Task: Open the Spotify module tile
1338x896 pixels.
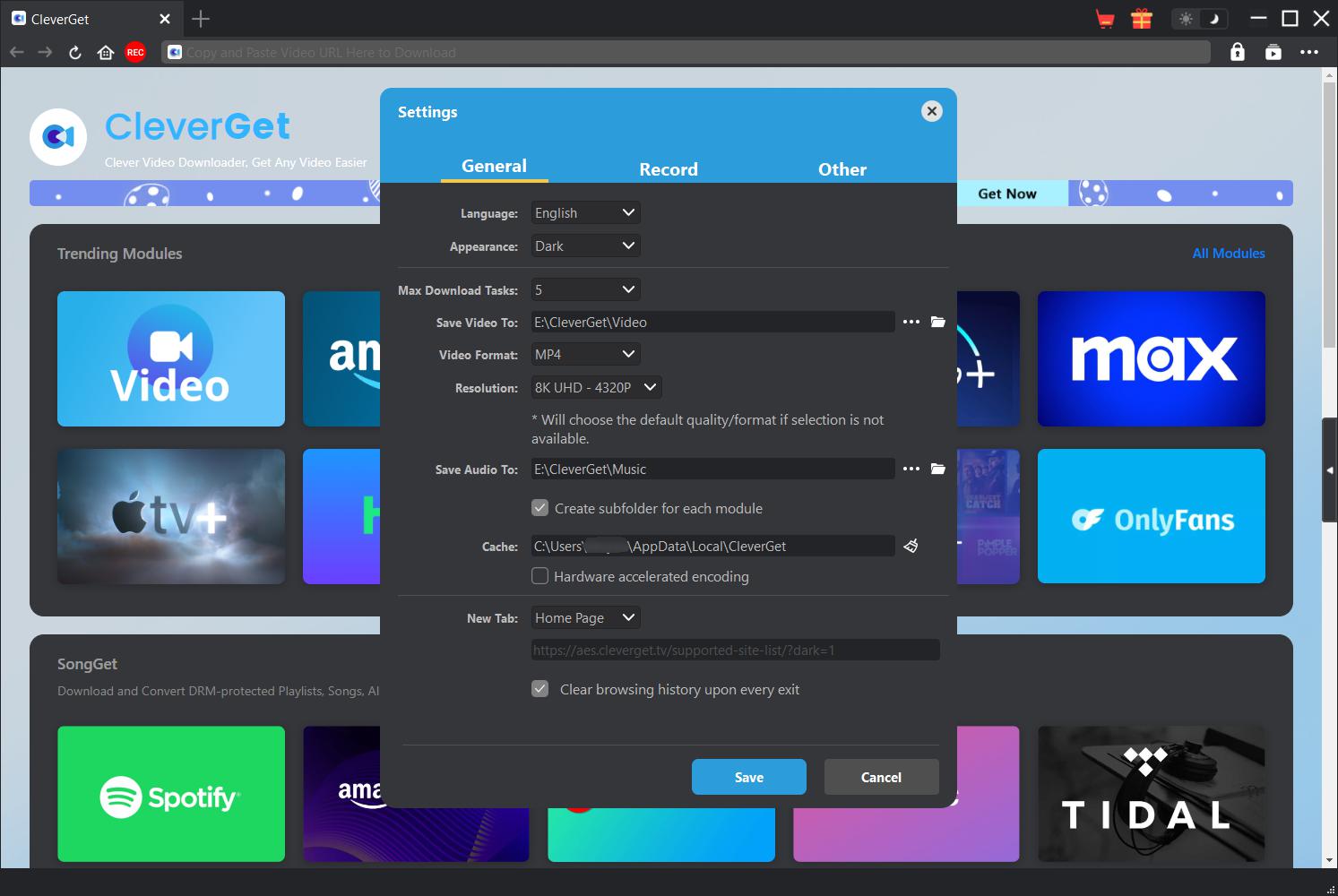Action: (x=171, y=794)
